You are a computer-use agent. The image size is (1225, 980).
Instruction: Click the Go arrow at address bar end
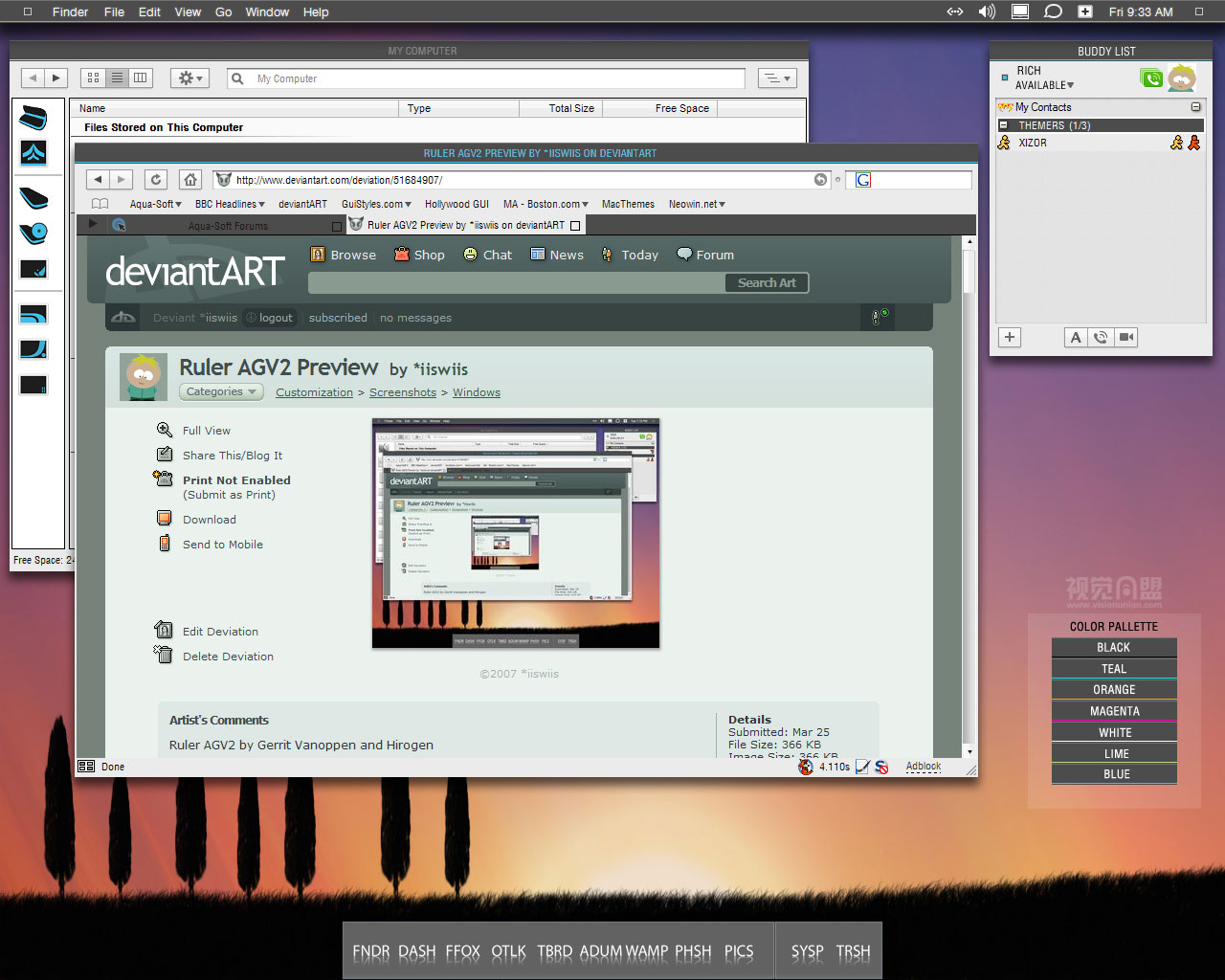click(x=820, y=179)
